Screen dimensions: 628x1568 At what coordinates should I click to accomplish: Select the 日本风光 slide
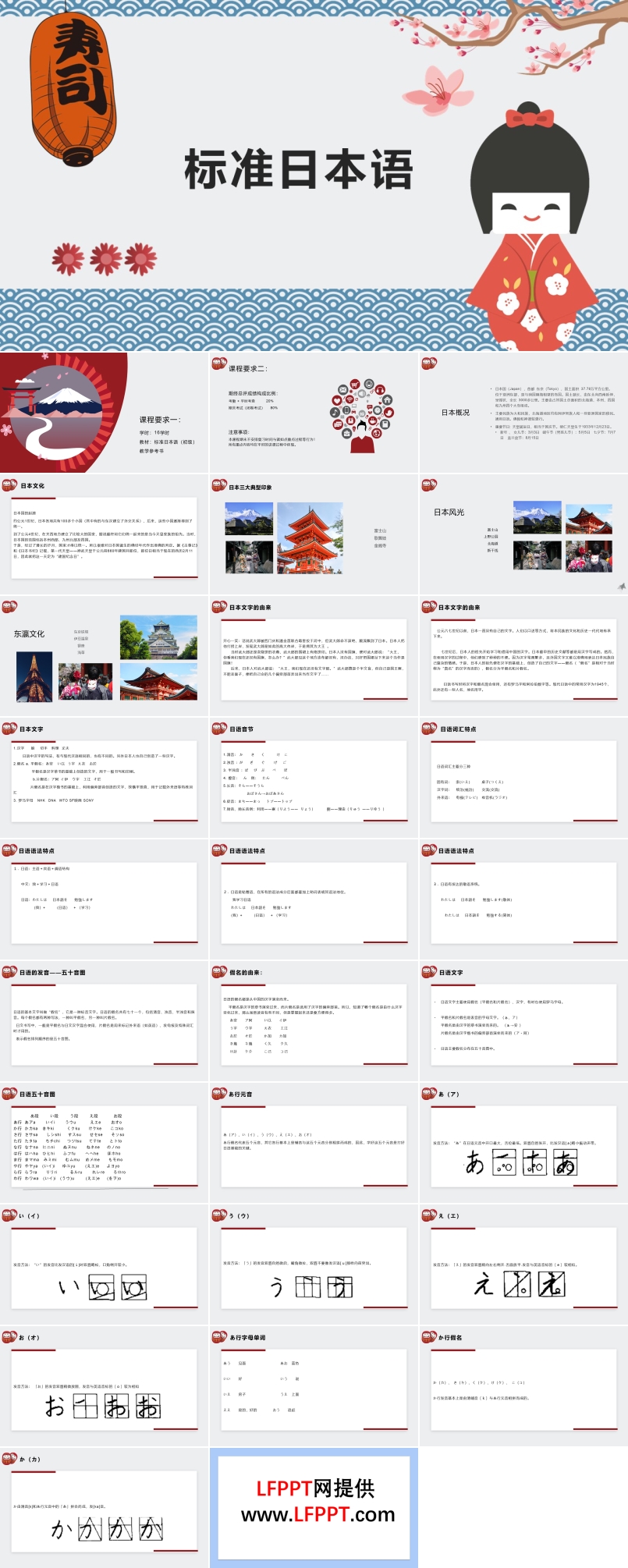point(523,534)
